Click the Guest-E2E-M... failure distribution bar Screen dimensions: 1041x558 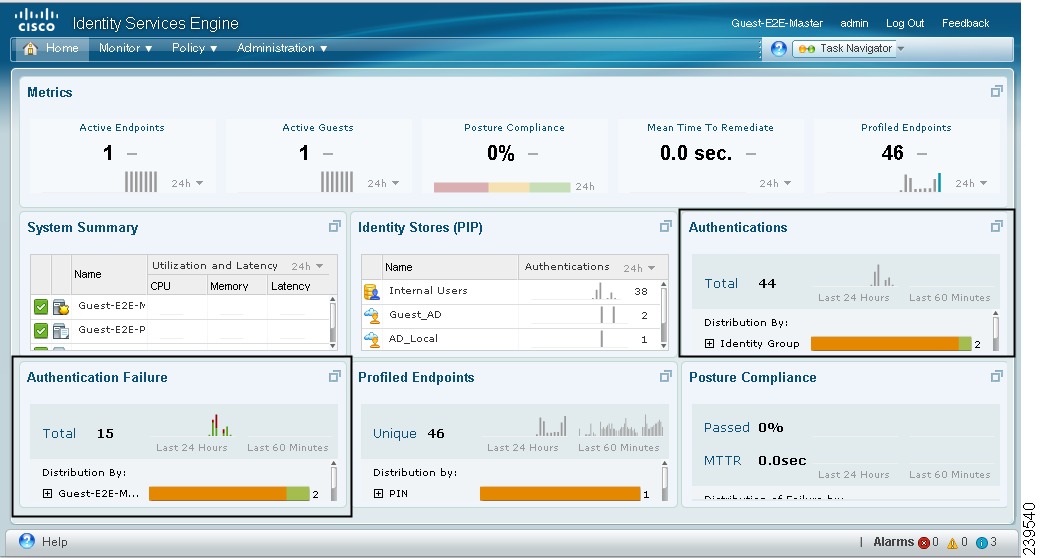[x=229, y=494]
